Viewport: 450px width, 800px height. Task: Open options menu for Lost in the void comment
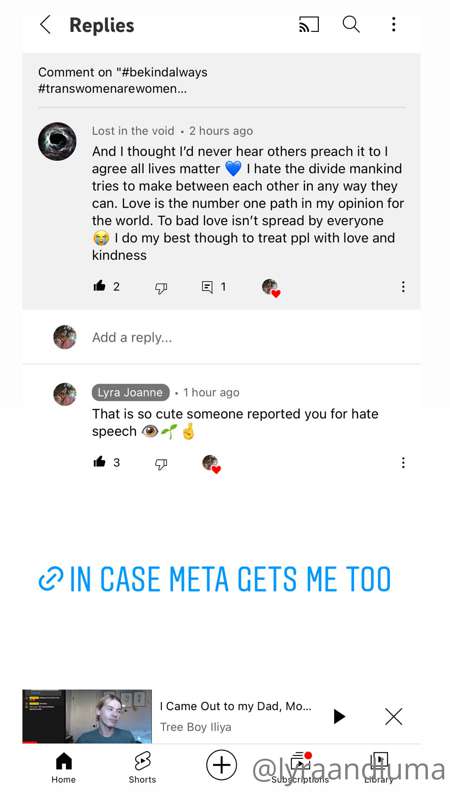pyautogui.click(x=403, y=287)
